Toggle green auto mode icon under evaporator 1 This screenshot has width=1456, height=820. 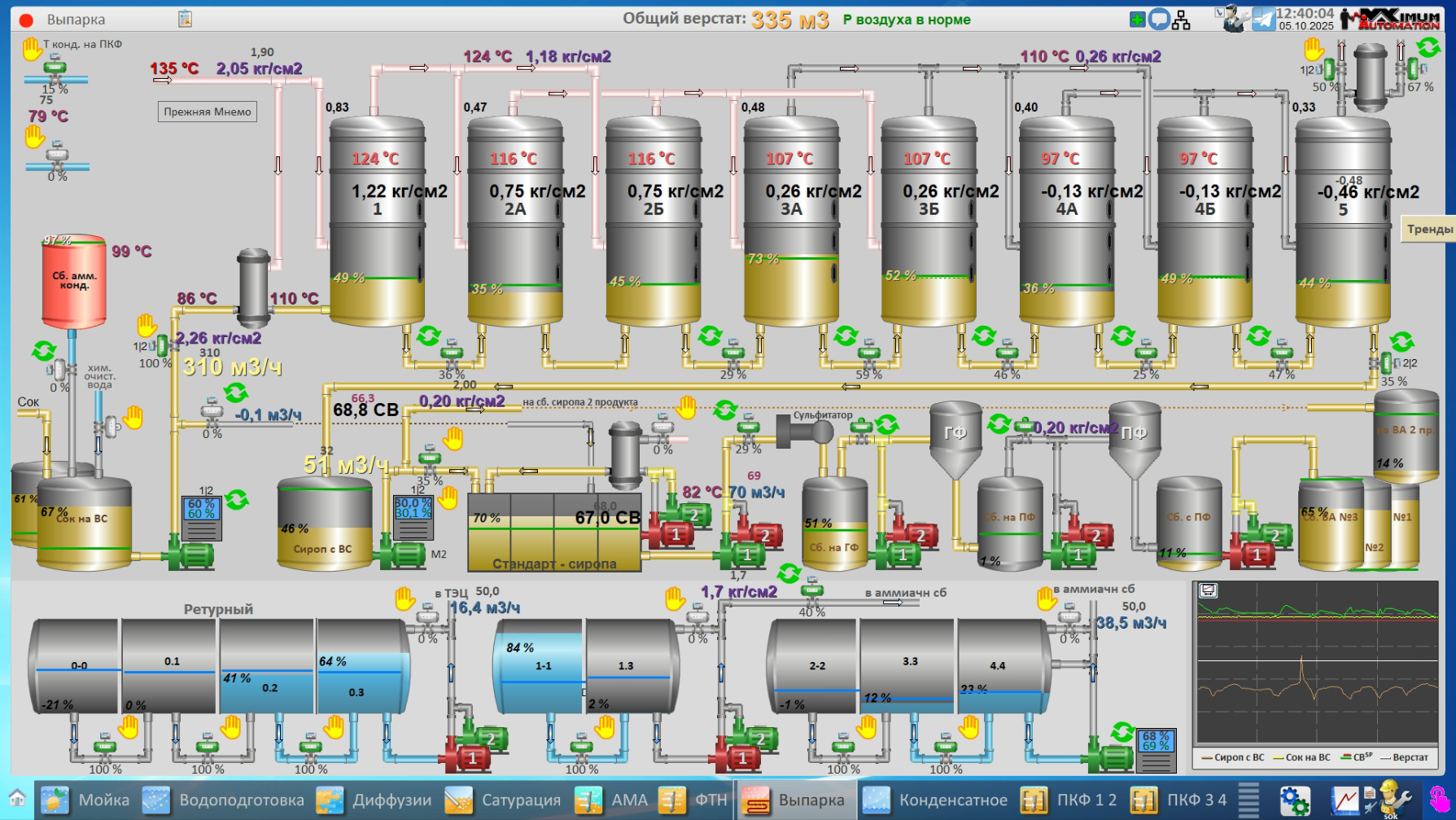coord(428,335)
